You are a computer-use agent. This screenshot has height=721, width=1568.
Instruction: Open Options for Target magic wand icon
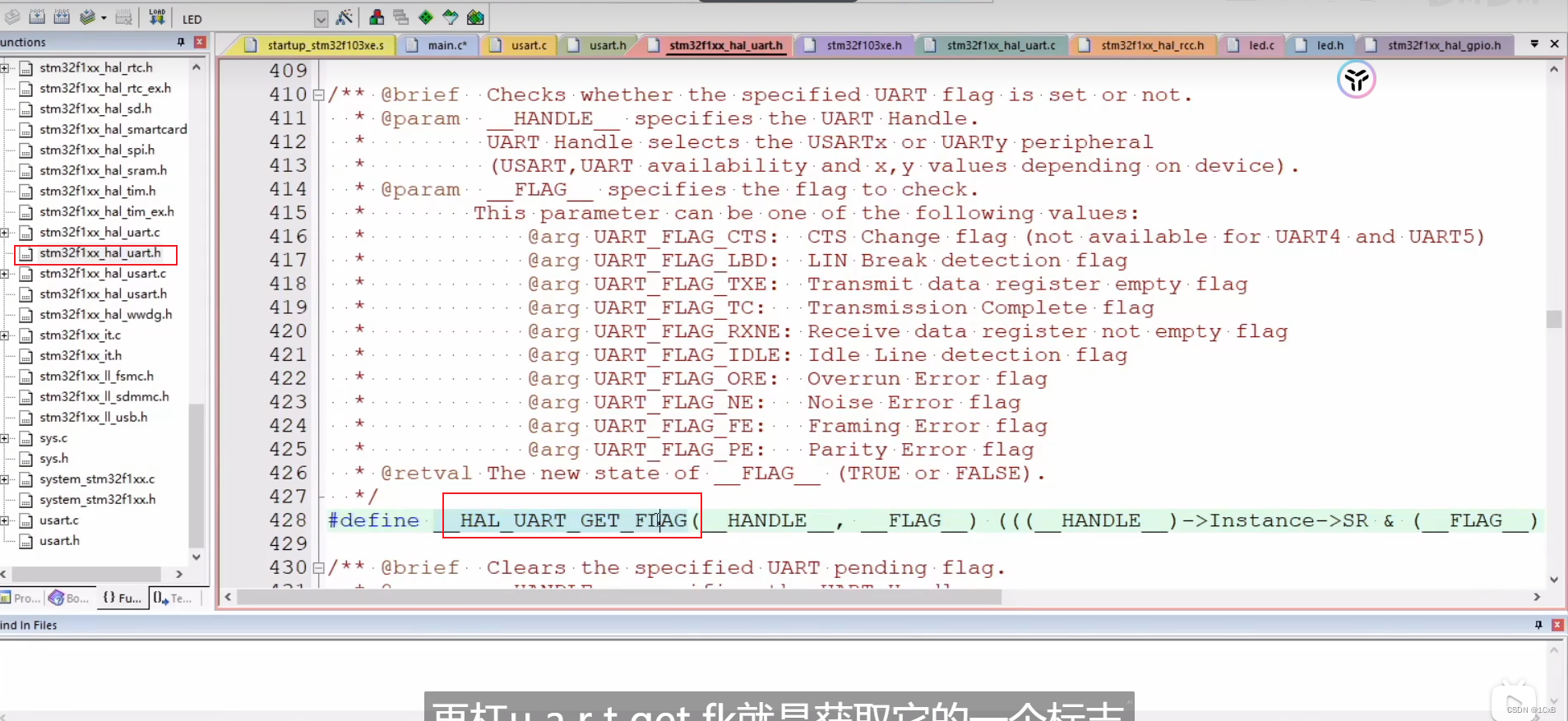[345, 17]
